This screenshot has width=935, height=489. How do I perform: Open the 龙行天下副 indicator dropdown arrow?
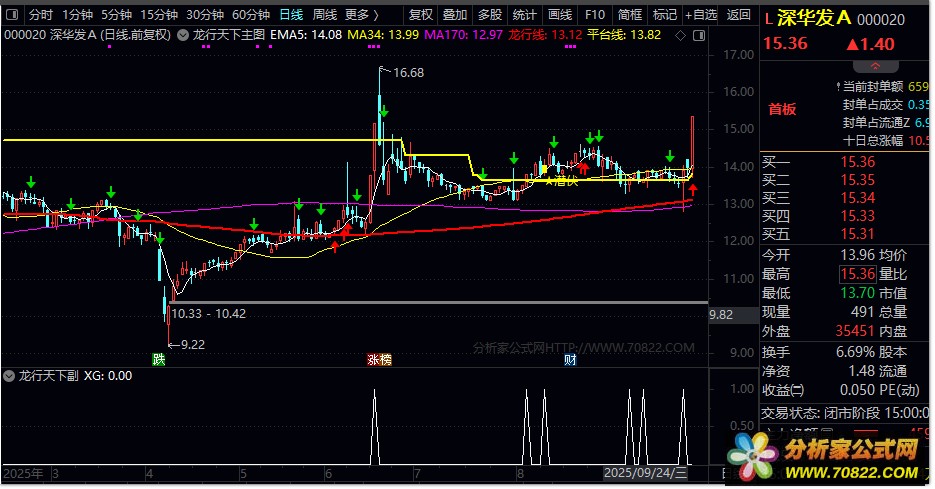click(9, 376)
